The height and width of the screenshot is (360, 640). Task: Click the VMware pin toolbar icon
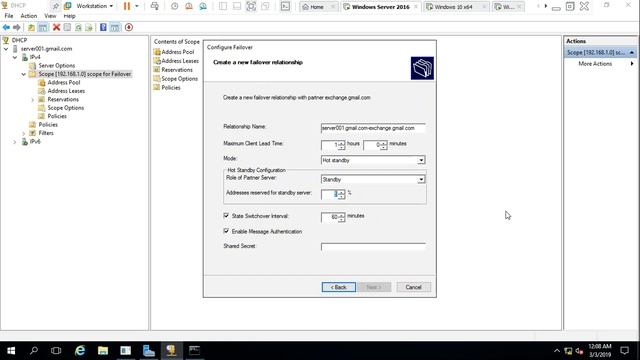pos(56,6)
